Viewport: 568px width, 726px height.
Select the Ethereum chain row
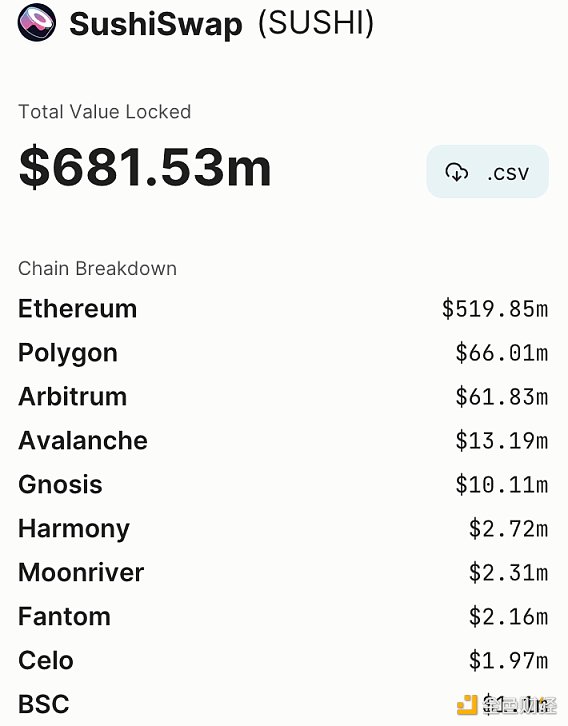point(283,308)
